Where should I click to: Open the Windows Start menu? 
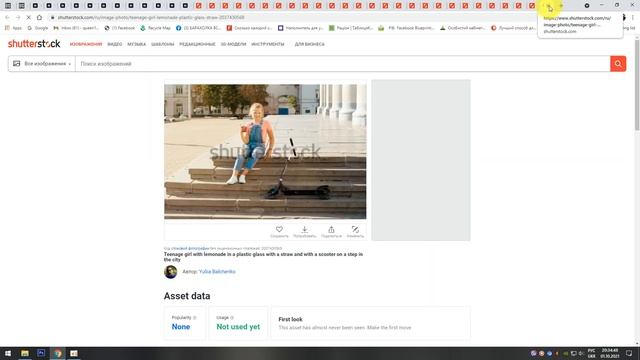(x=8, y=353)
